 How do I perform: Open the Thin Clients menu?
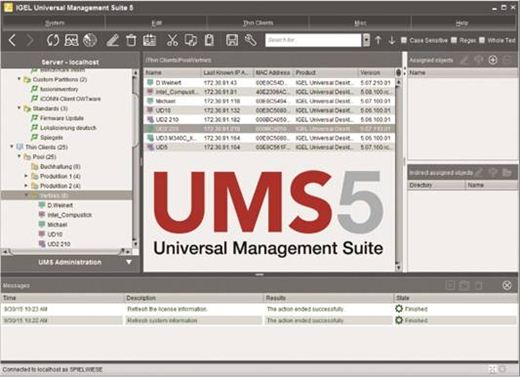[258, 23]
